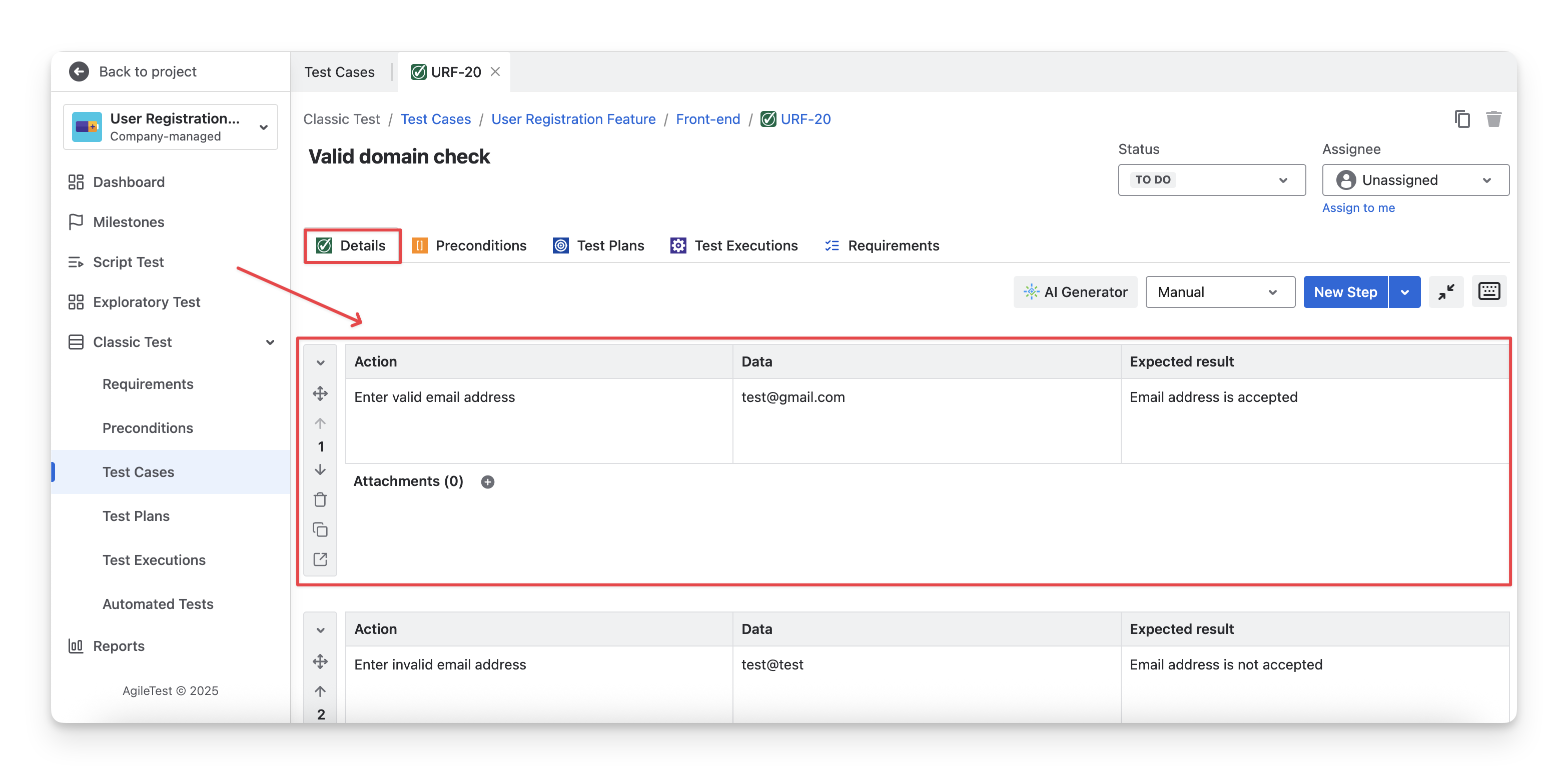Click the back arrow to project

(x=79, y=72)
